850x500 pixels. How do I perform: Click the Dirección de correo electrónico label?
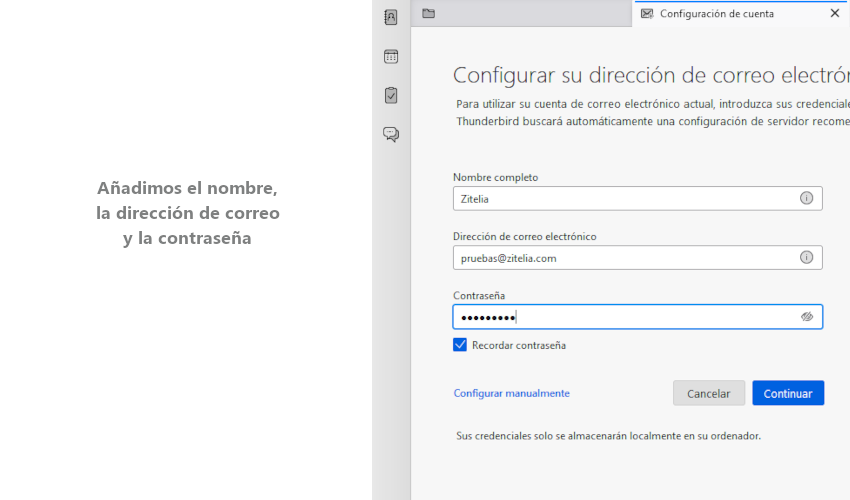click(525, 236)
